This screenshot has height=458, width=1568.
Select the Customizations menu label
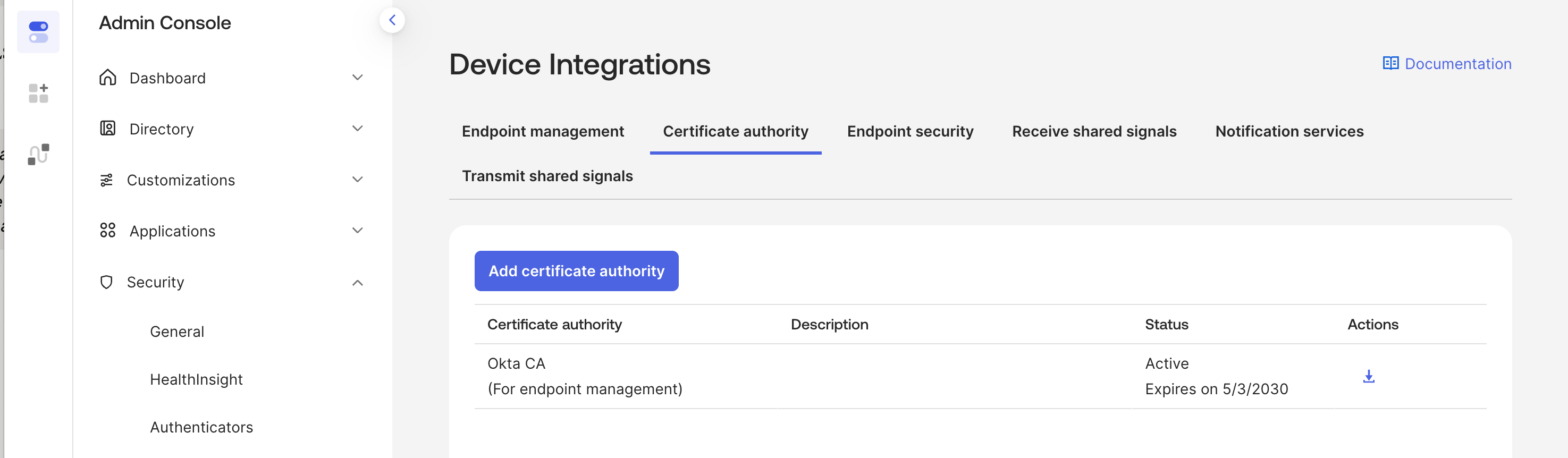point(181,180)
